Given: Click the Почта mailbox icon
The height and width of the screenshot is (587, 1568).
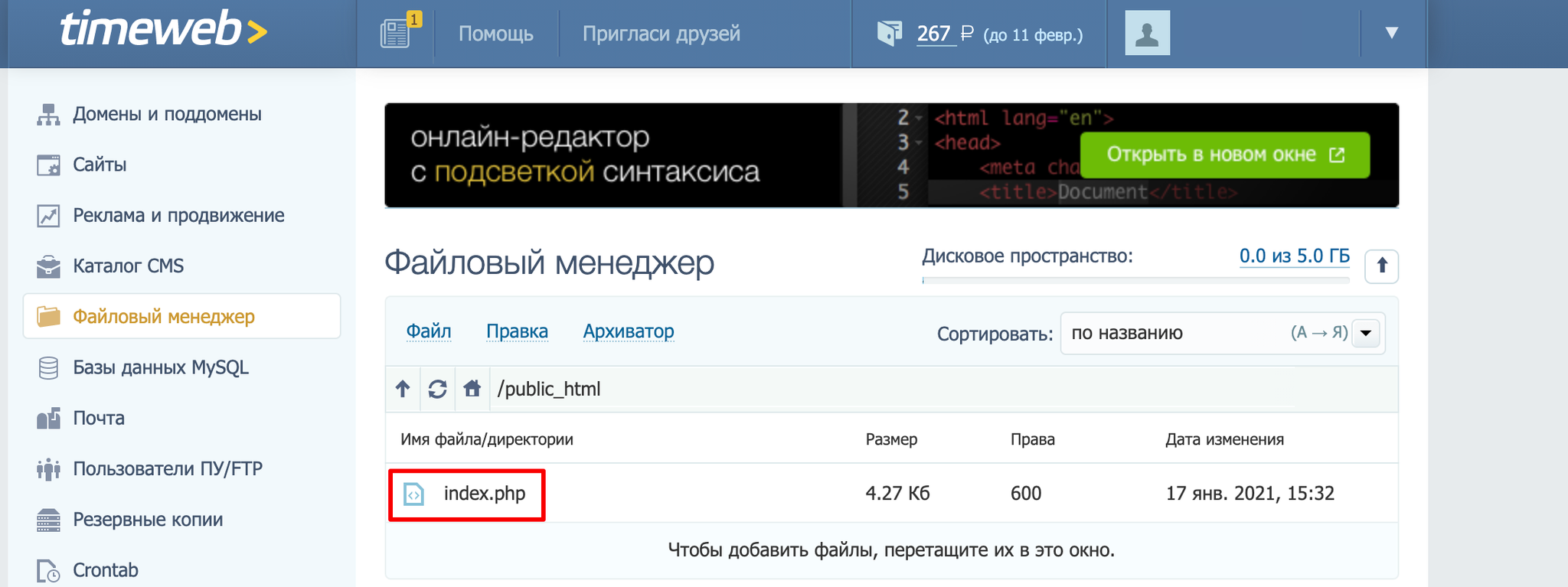Looking at the screenshot, I should 48,418.
